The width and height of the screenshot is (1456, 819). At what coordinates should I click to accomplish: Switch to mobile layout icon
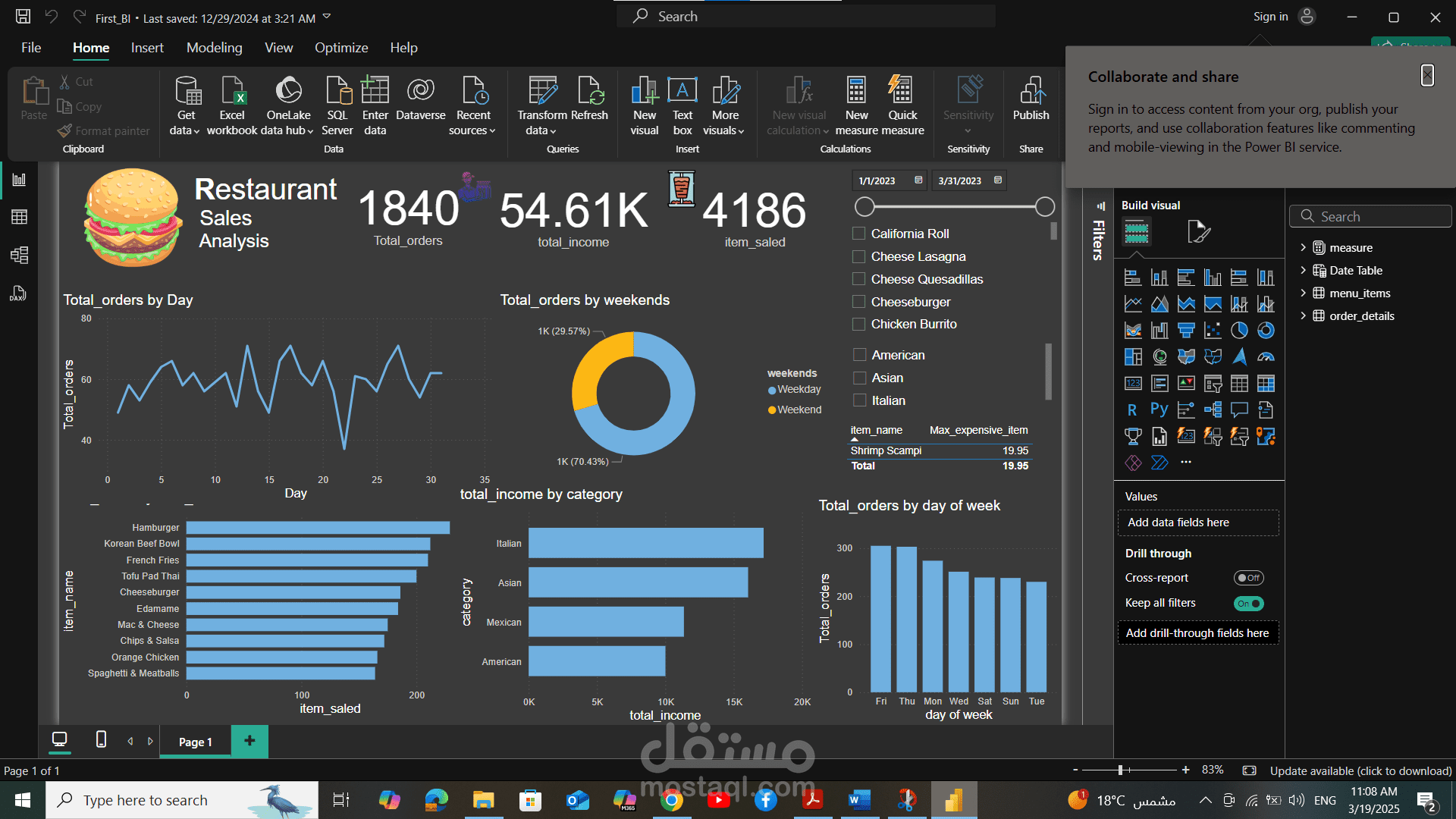coord(101,739)
